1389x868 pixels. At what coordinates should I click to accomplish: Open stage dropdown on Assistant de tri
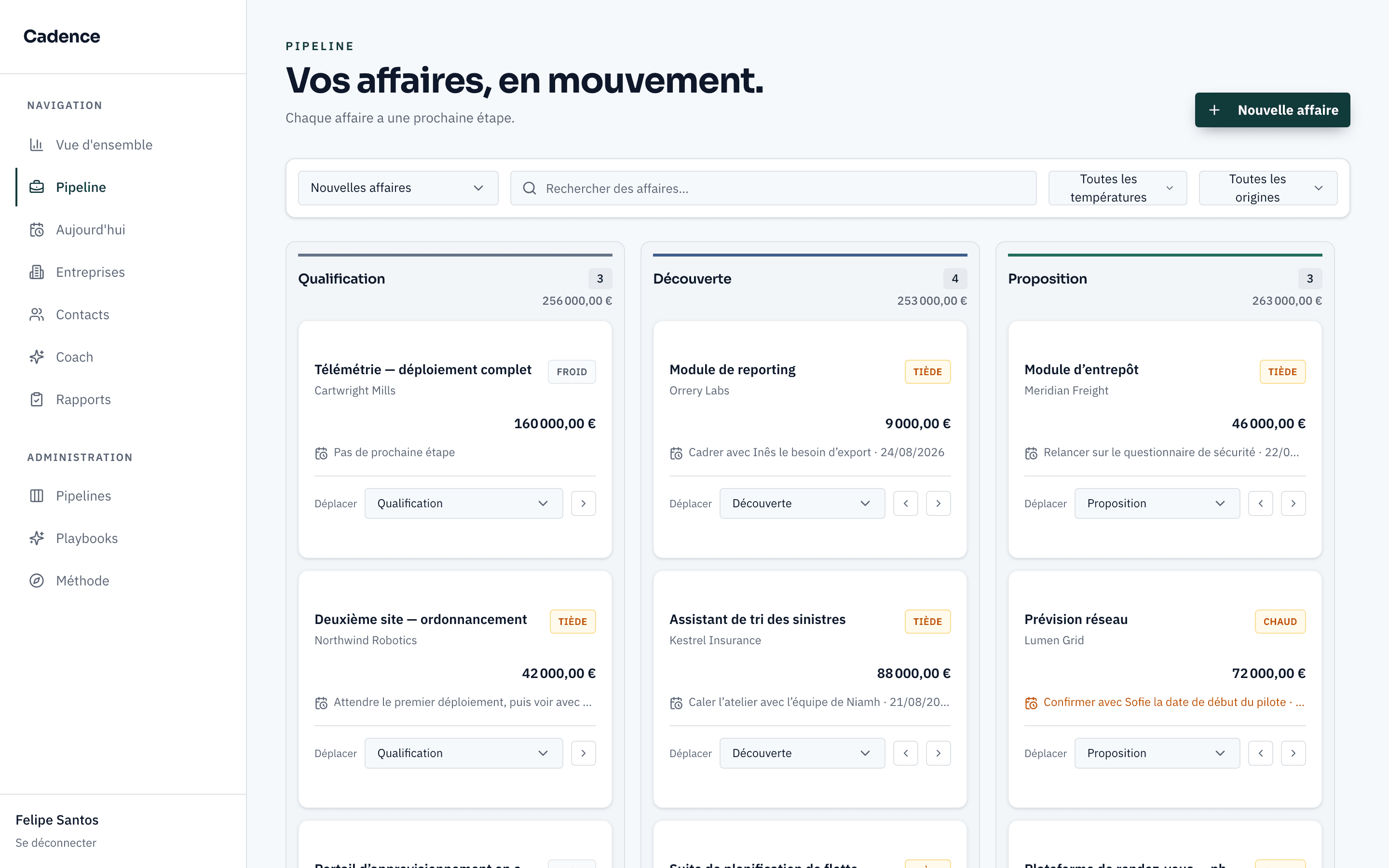[x=803, y=753]
